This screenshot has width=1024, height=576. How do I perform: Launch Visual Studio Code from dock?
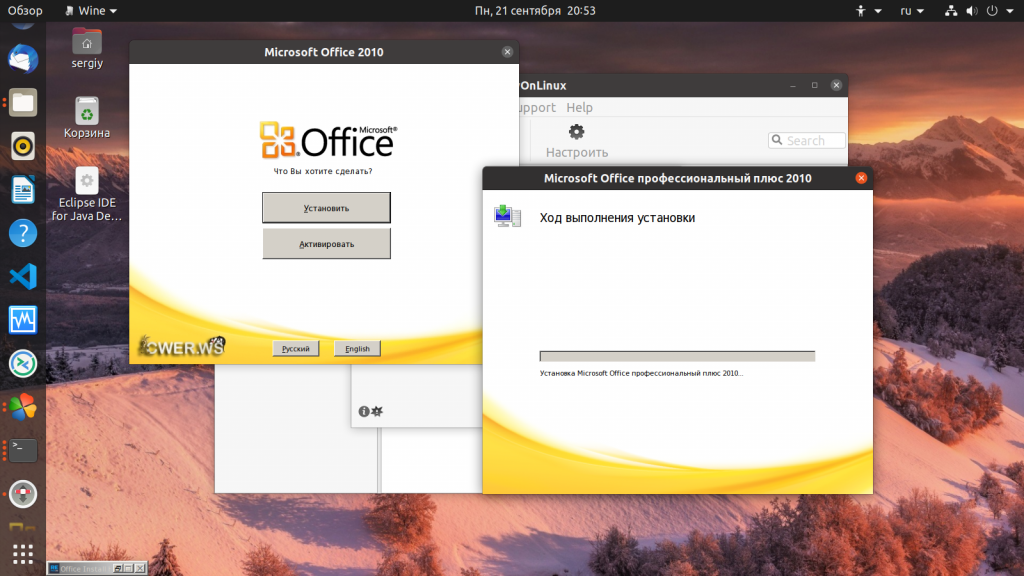(x=23, y=276)
